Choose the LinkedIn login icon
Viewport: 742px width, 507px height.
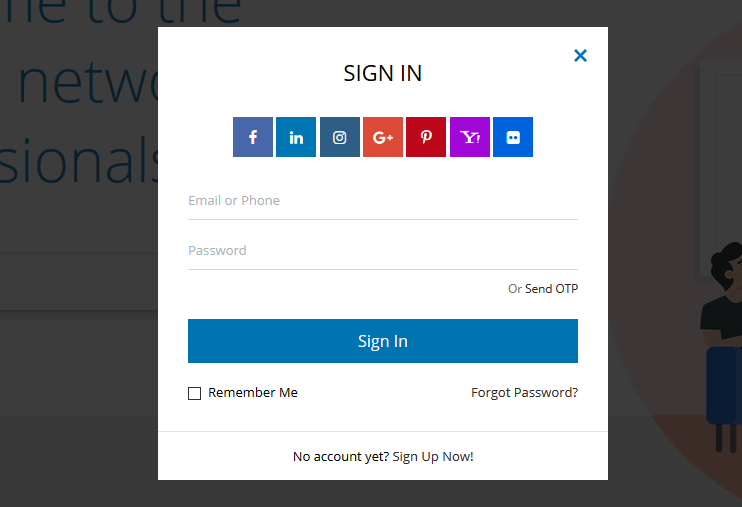pyautogui.click(x=296, y=137)
